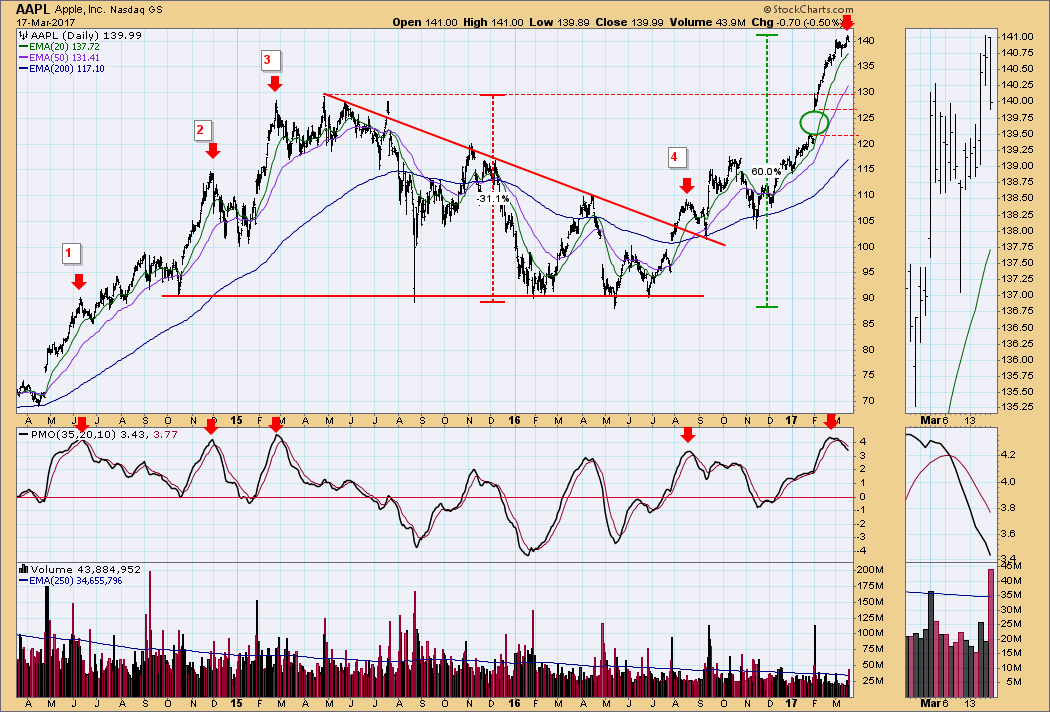Click the Open 141.00 header value
This screenshot has width=1050, height=712.
click(425, 22)
